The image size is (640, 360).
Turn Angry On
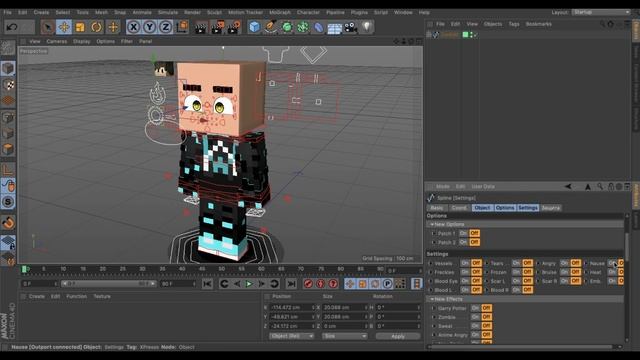[x=564, y=263]
